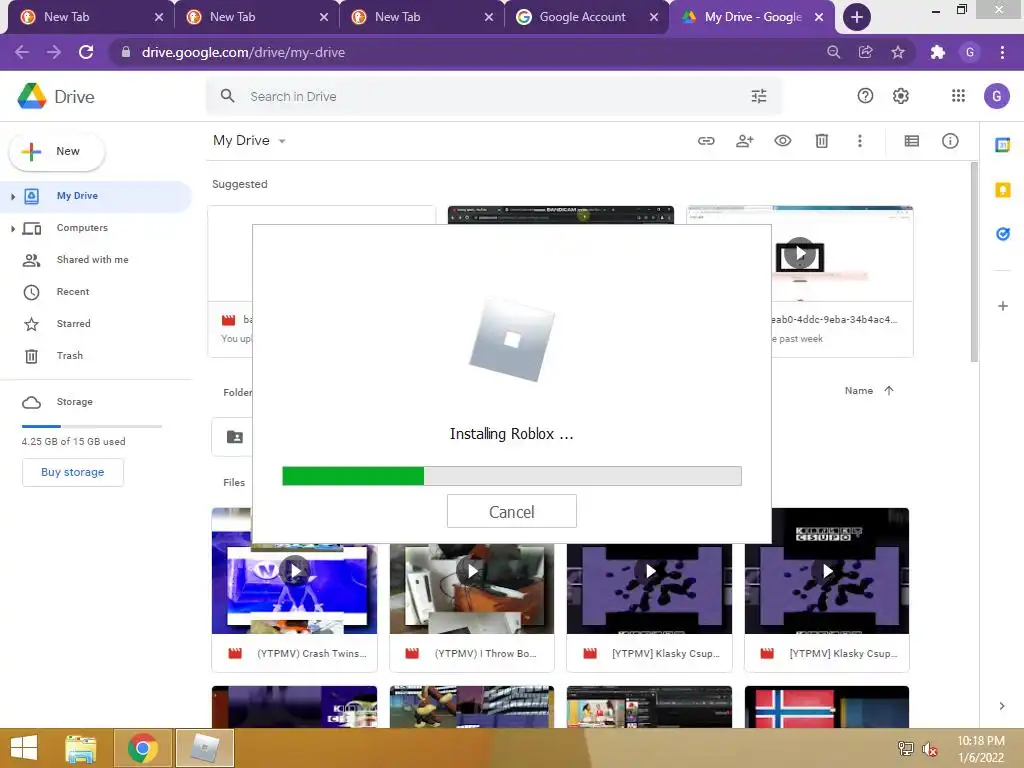Open Google Keep side panel icon

click(x=1002, y=190)
